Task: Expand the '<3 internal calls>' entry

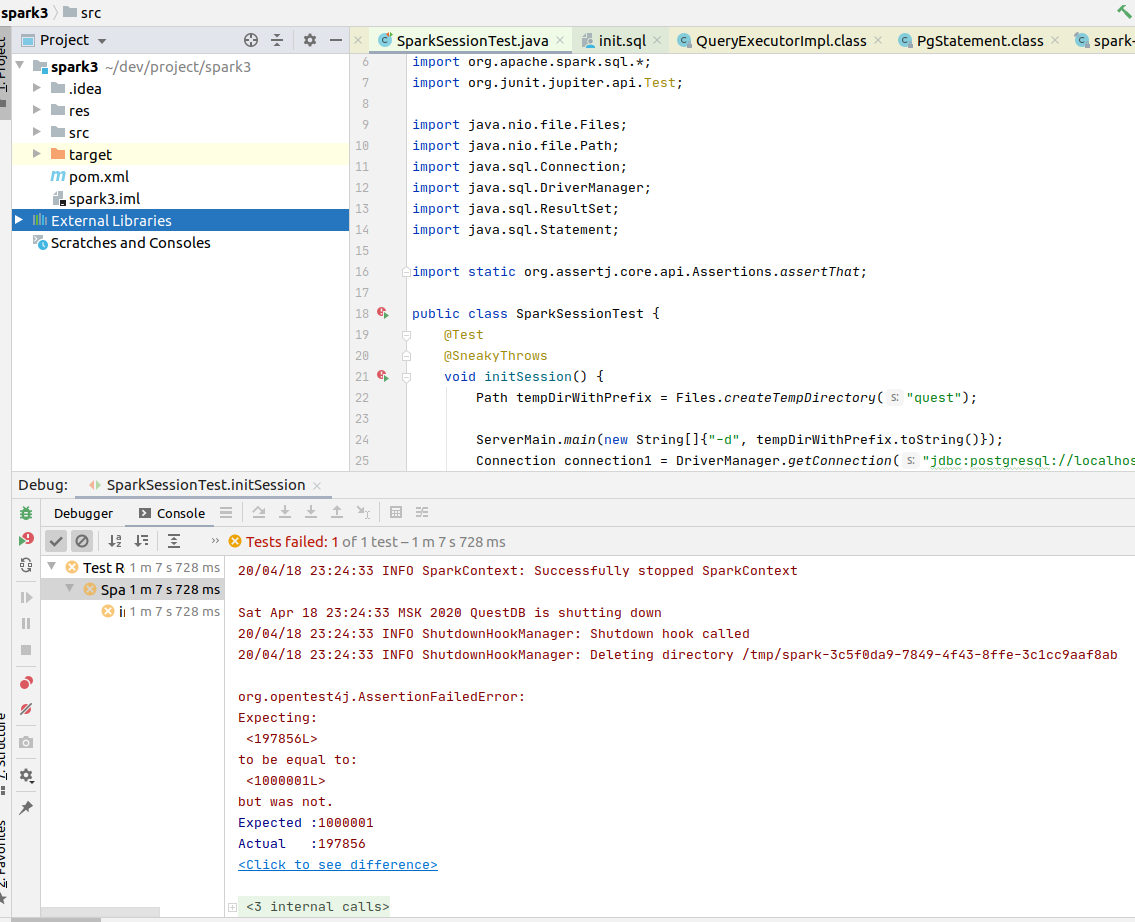Action: (x=232, y=906)
